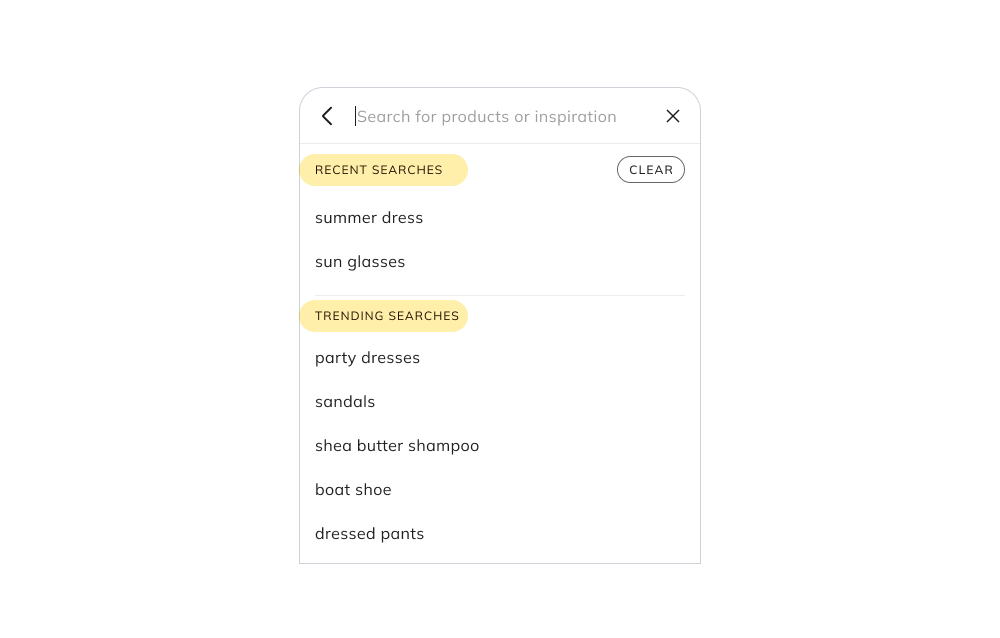
Task: Tap the "sandals" trending suggestion
Action: pos(345,402)
